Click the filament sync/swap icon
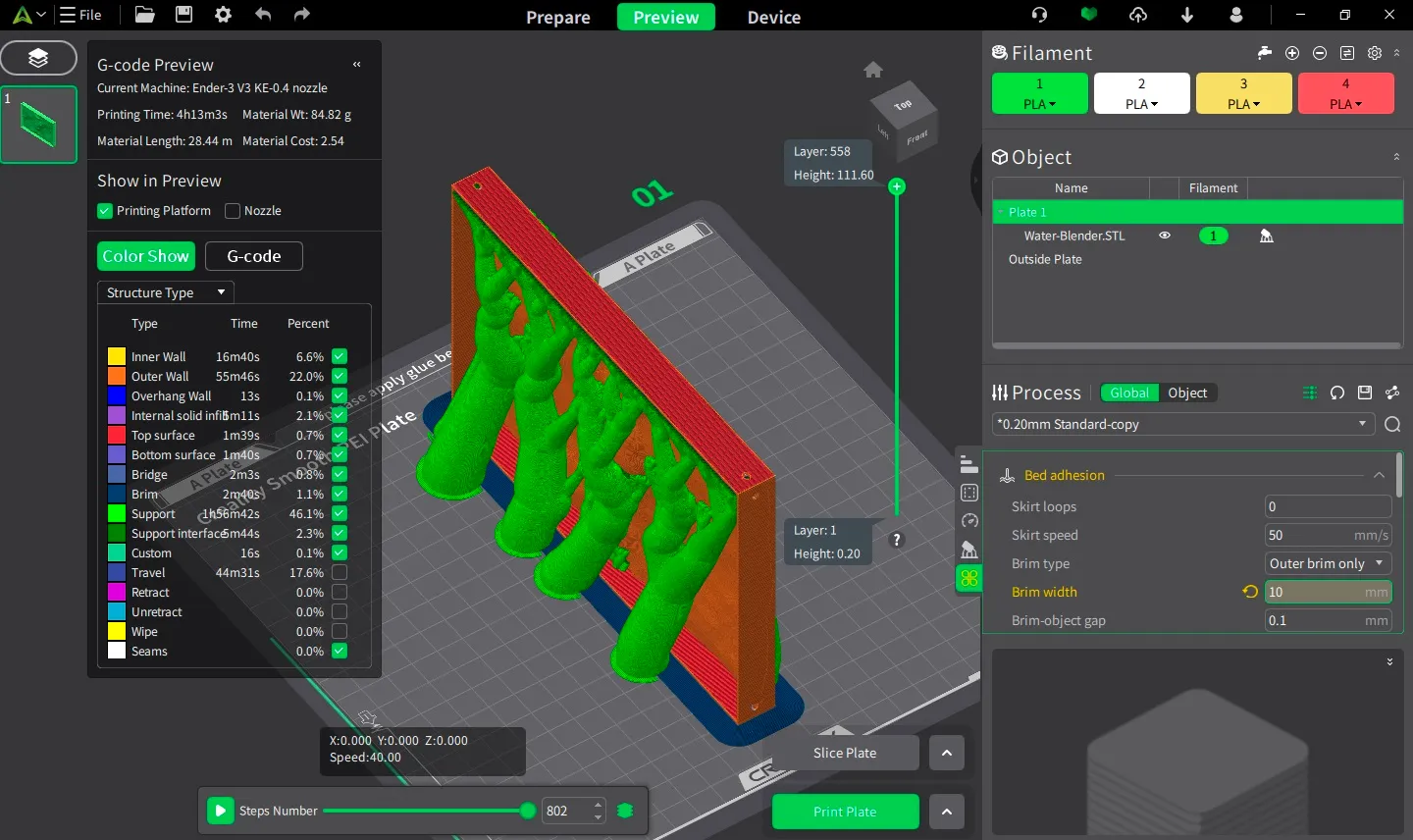This screenshot has width=1413, height=840. [x=1347, y=53]
